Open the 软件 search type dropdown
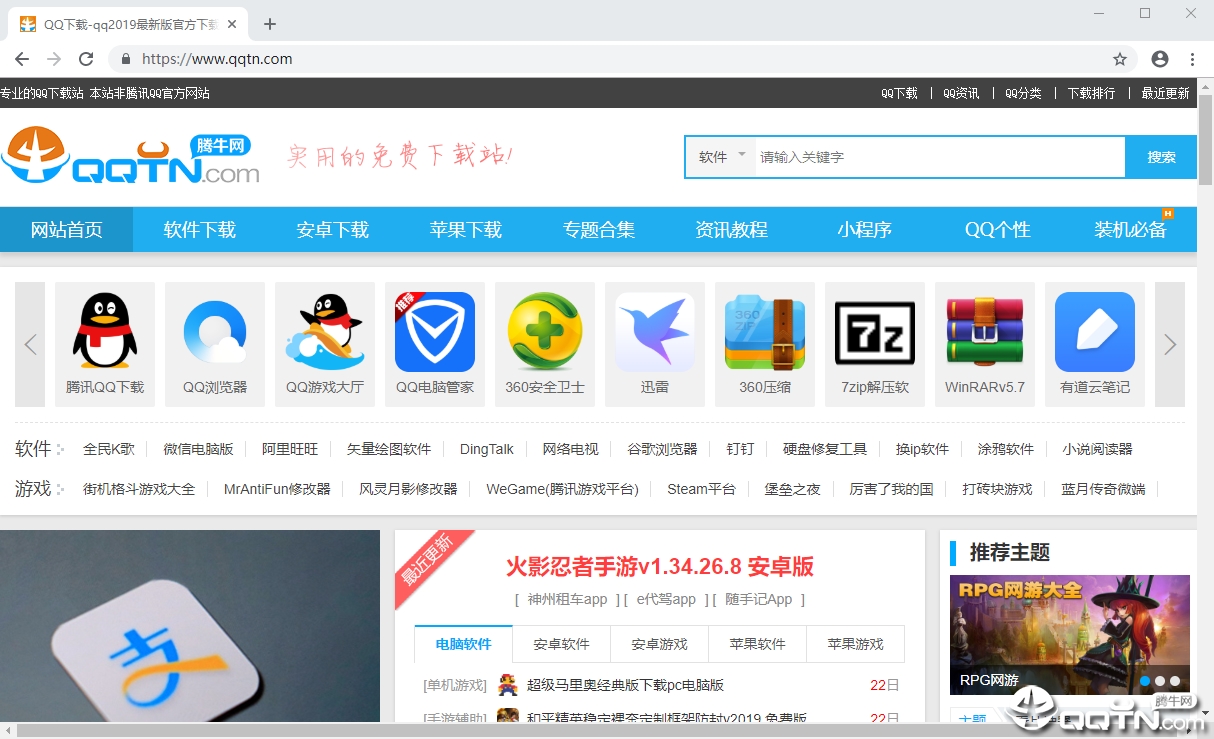This screenshot has height=739, width=1214. (721, 157)
